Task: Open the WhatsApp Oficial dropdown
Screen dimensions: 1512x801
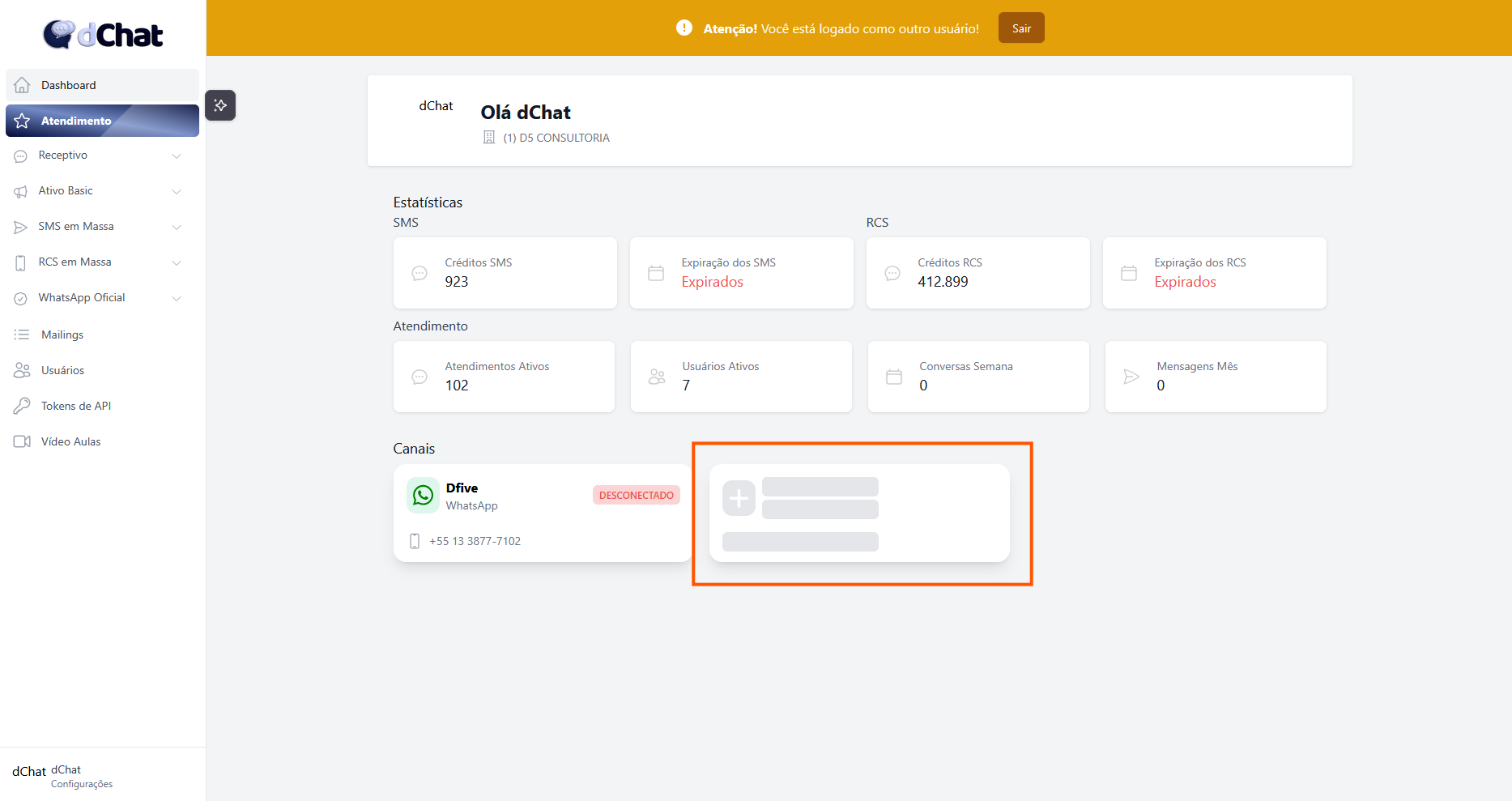Action: [177, 298]
